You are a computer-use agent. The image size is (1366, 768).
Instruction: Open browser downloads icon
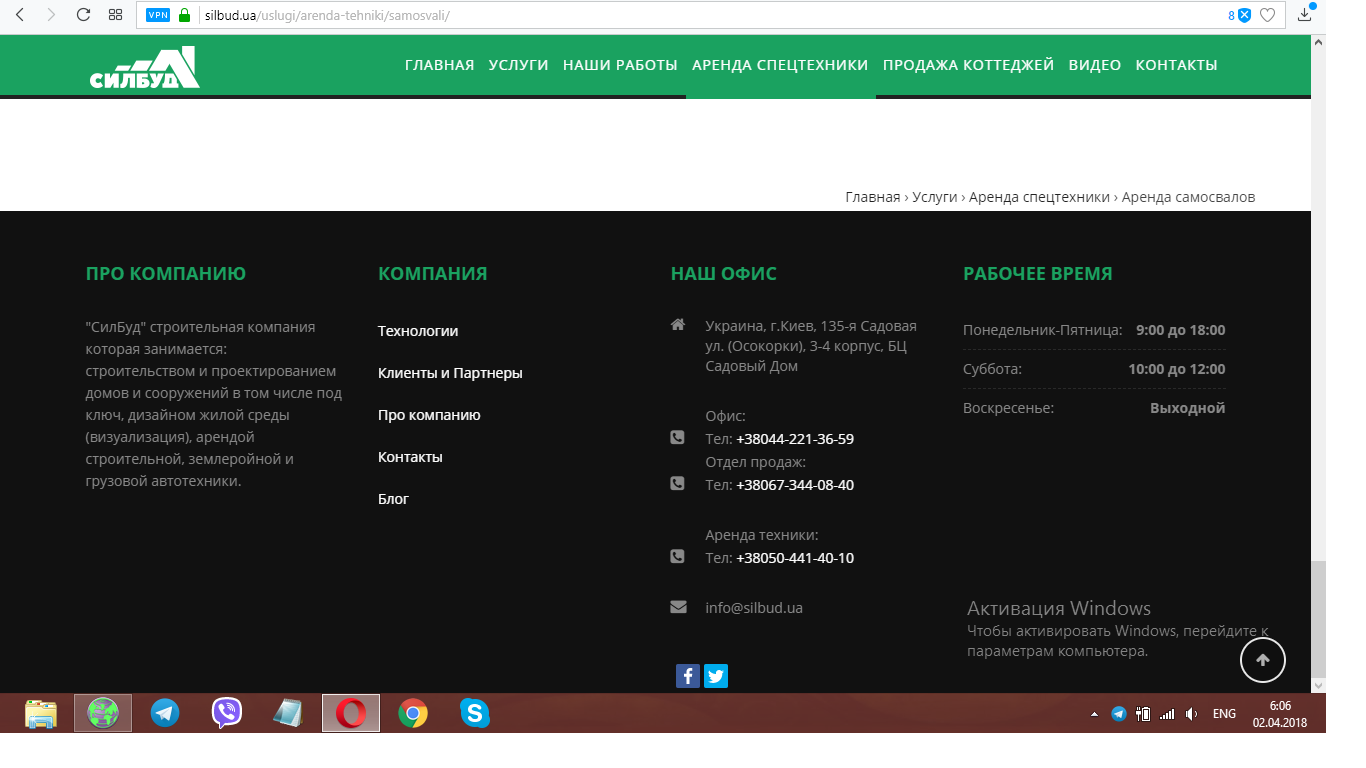(x=1305, y=14)
